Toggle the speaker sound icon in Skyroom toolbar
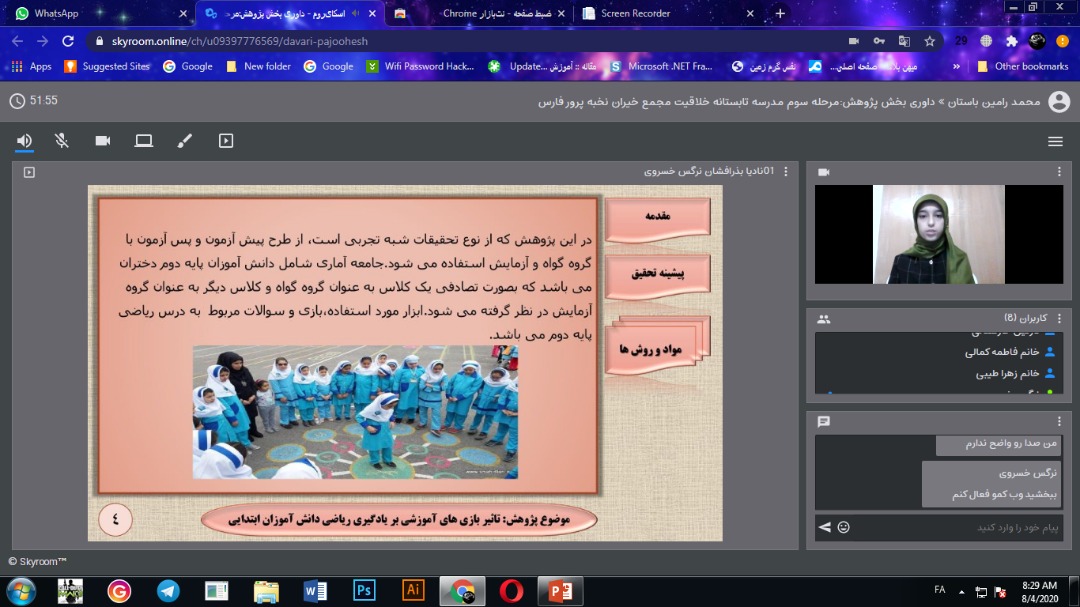Screen dimensions: 1080x607 24,141
